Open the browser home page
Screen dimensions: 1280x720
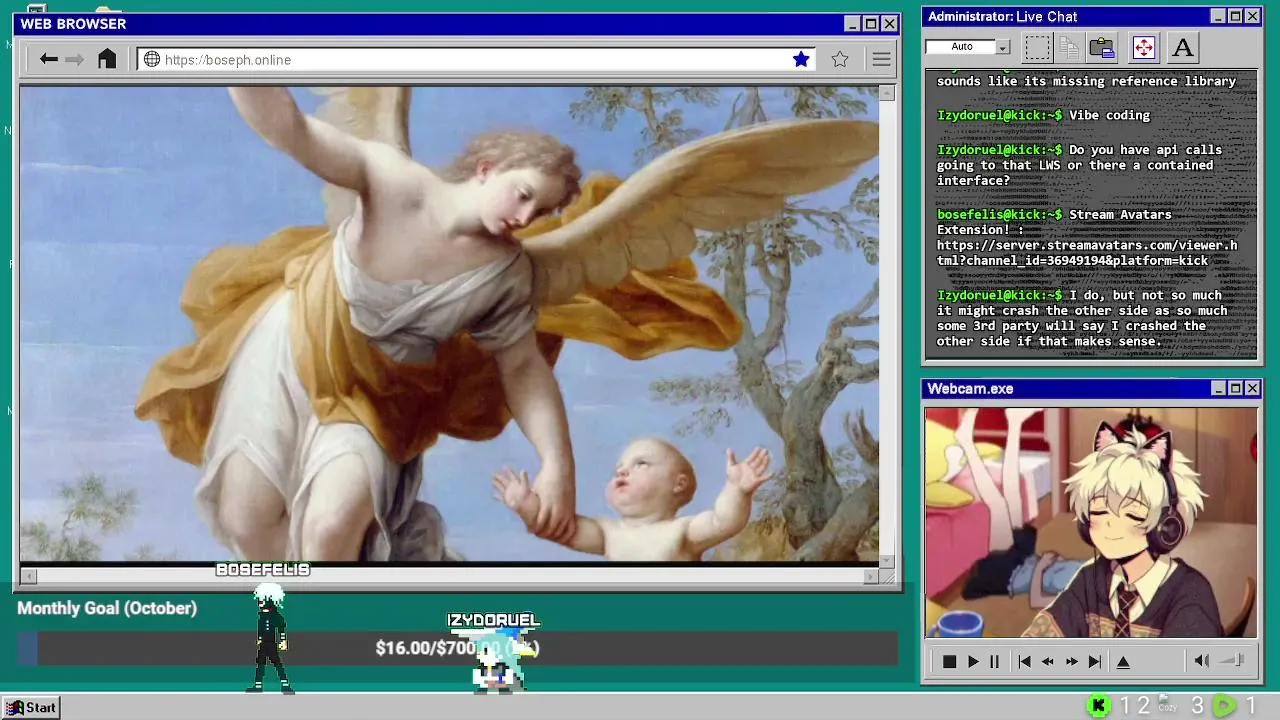click(x=107, y=59)
